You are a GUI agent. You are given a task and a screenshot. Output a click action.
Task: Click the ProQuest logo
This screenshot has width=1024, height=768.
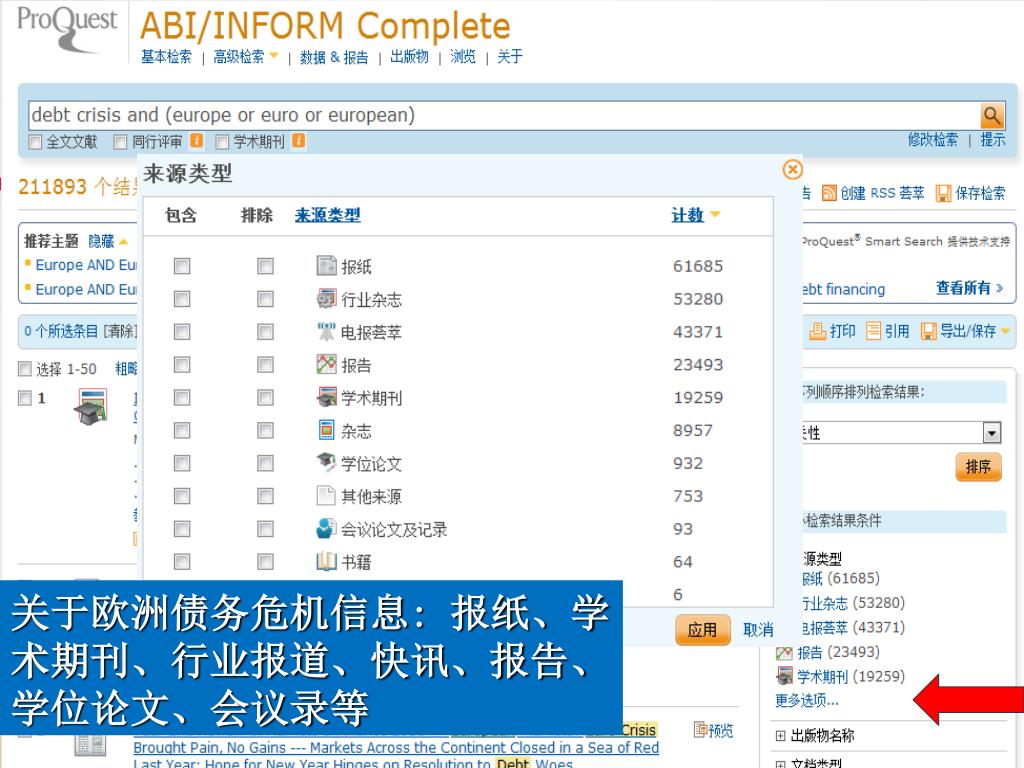click(x=67, y=28)
